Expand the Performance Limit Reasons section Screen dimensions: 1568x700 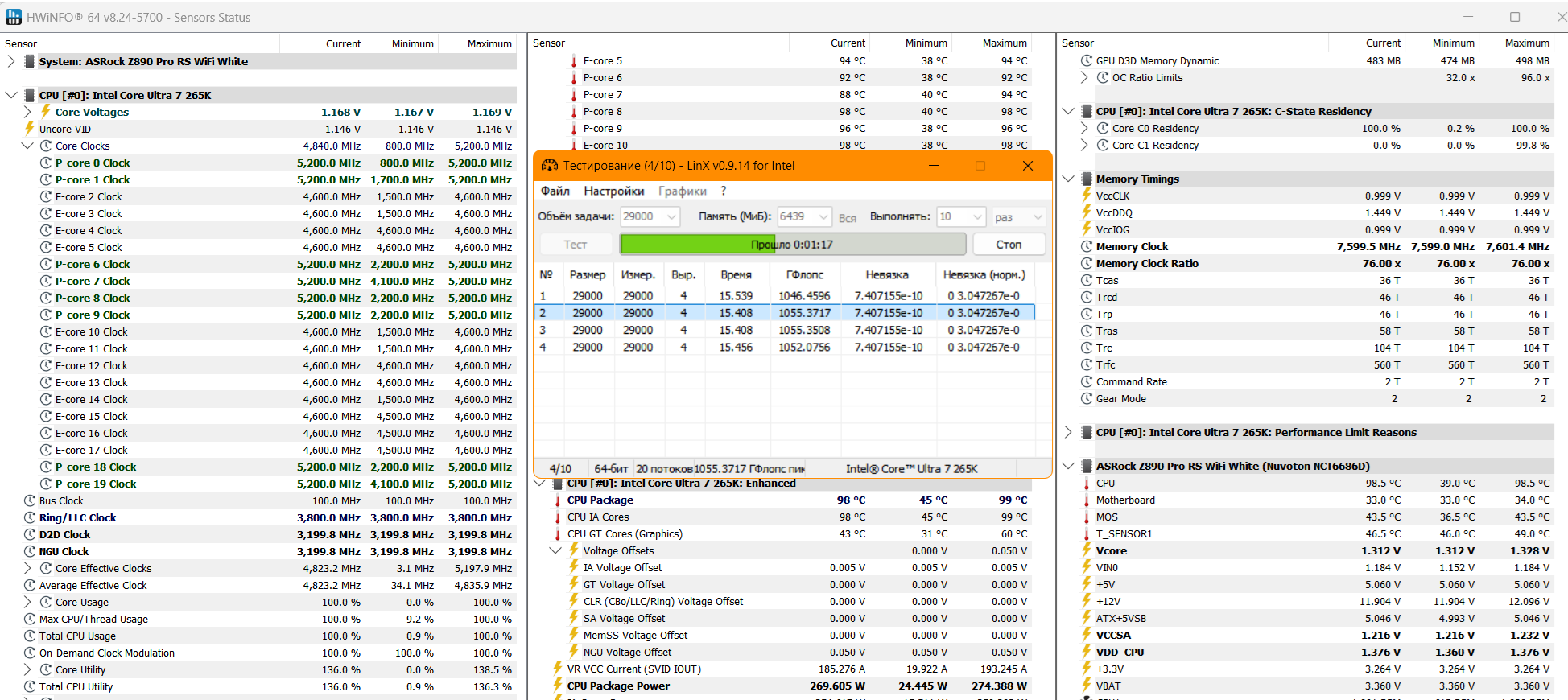(x=1068, y=432)
